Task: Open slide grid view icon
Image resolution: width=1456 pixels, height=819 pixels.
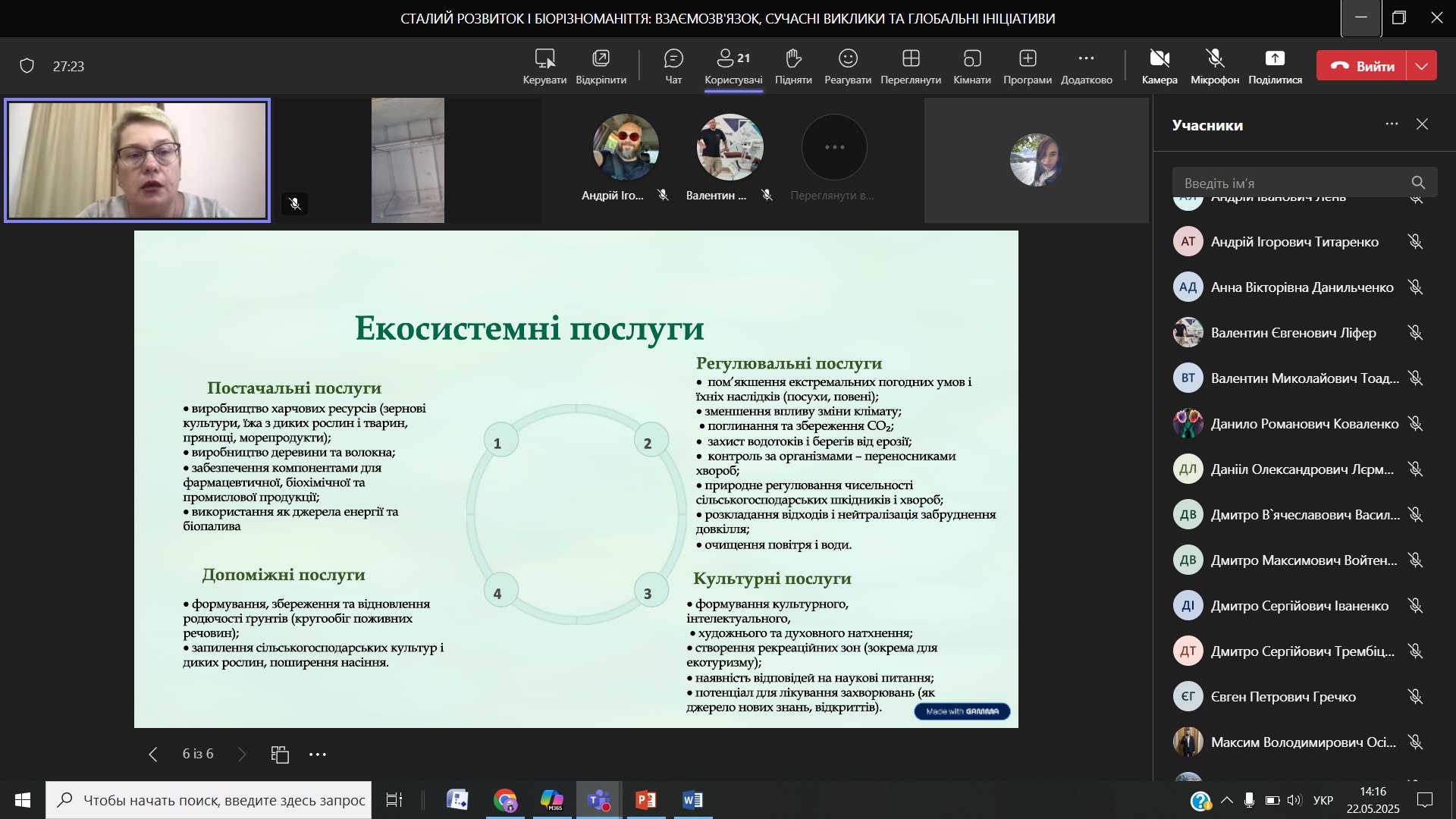Action: tap(280, 755)
